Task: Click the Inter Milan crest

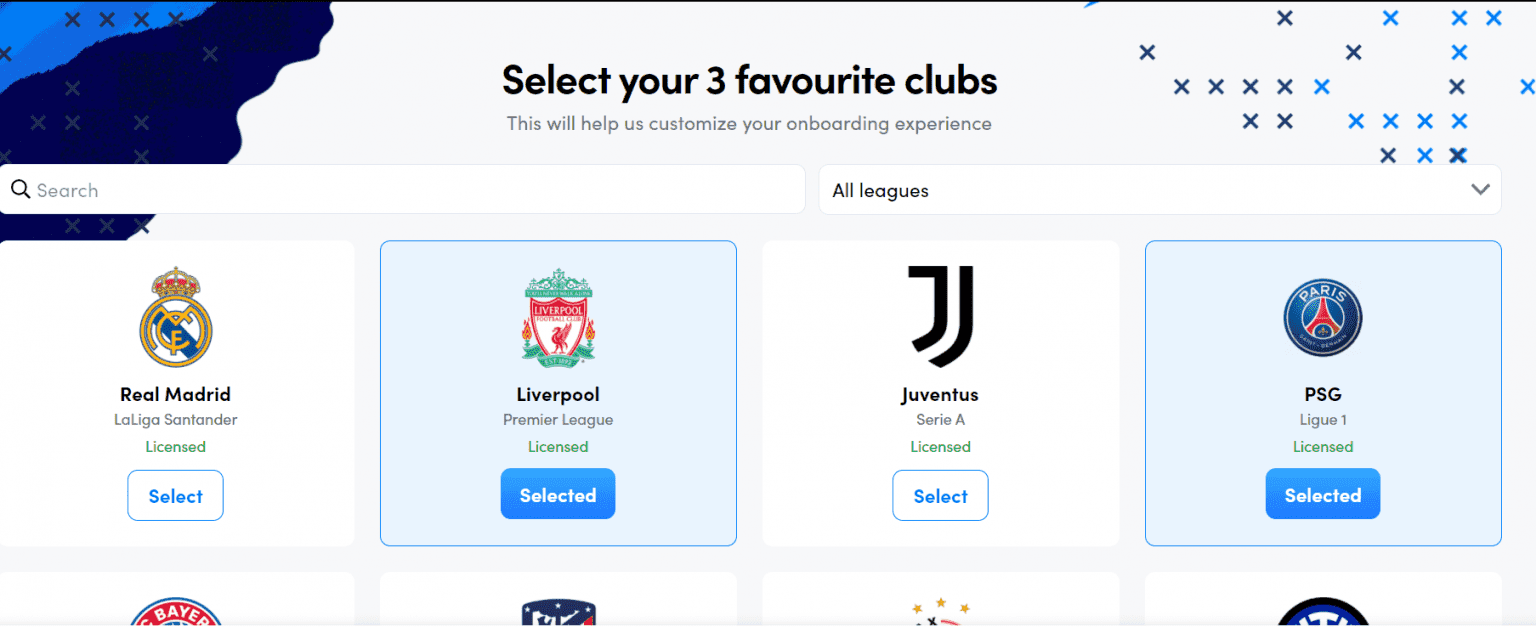Action: tap(1323, 612)
